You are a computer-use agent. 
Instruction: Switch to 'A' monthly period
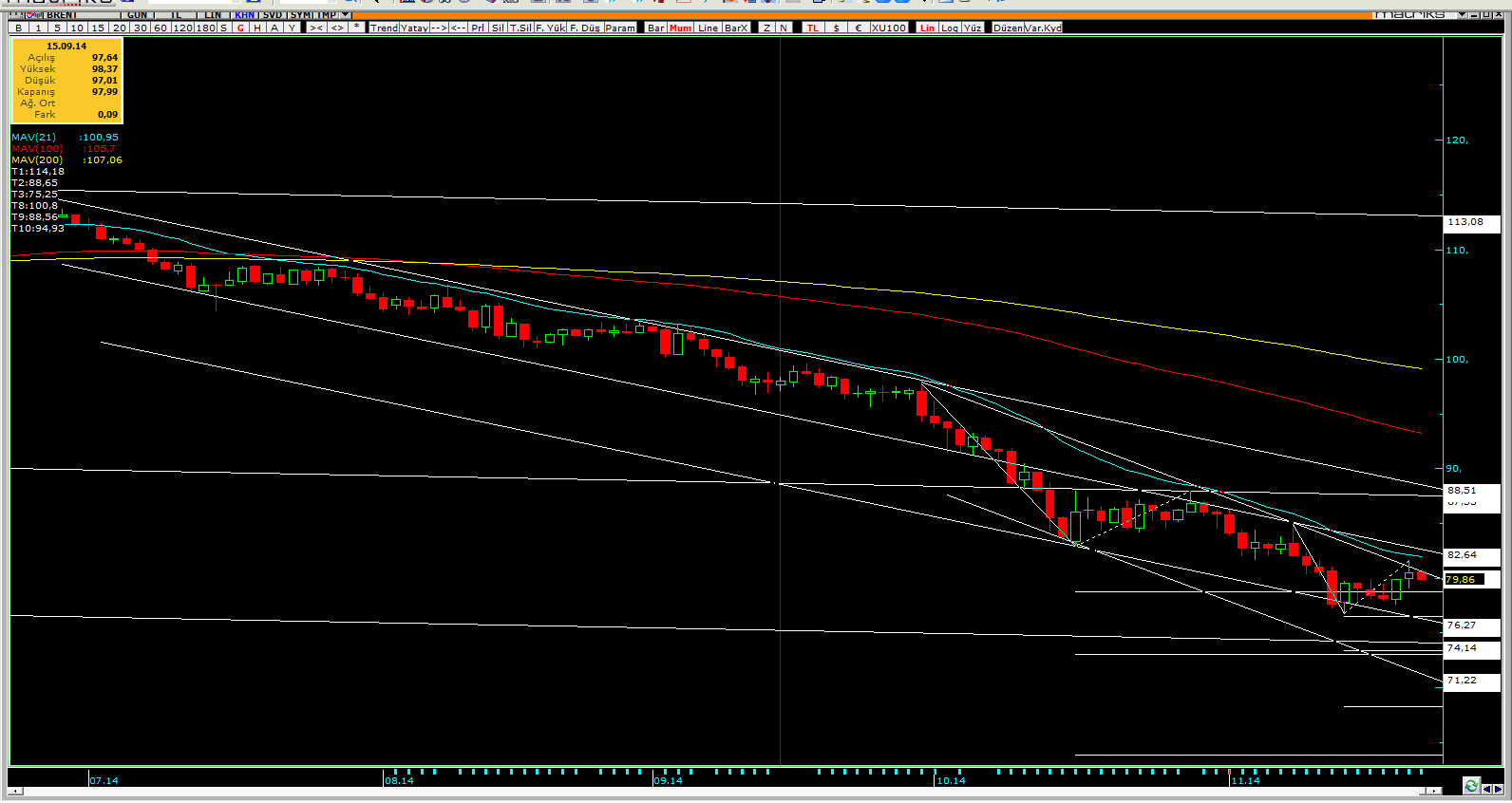coord(274,28)
